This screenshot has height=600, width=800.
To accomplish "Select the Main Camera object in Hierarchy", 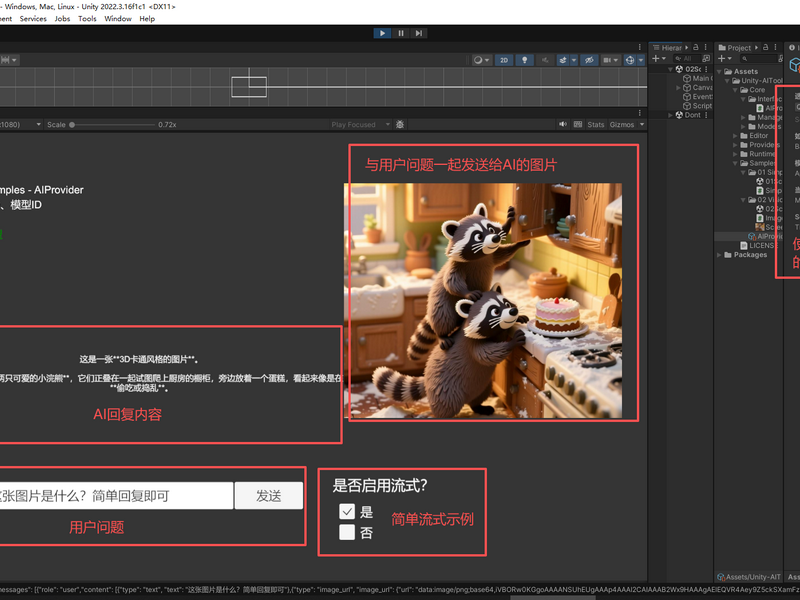I will [x=697, y=78].
